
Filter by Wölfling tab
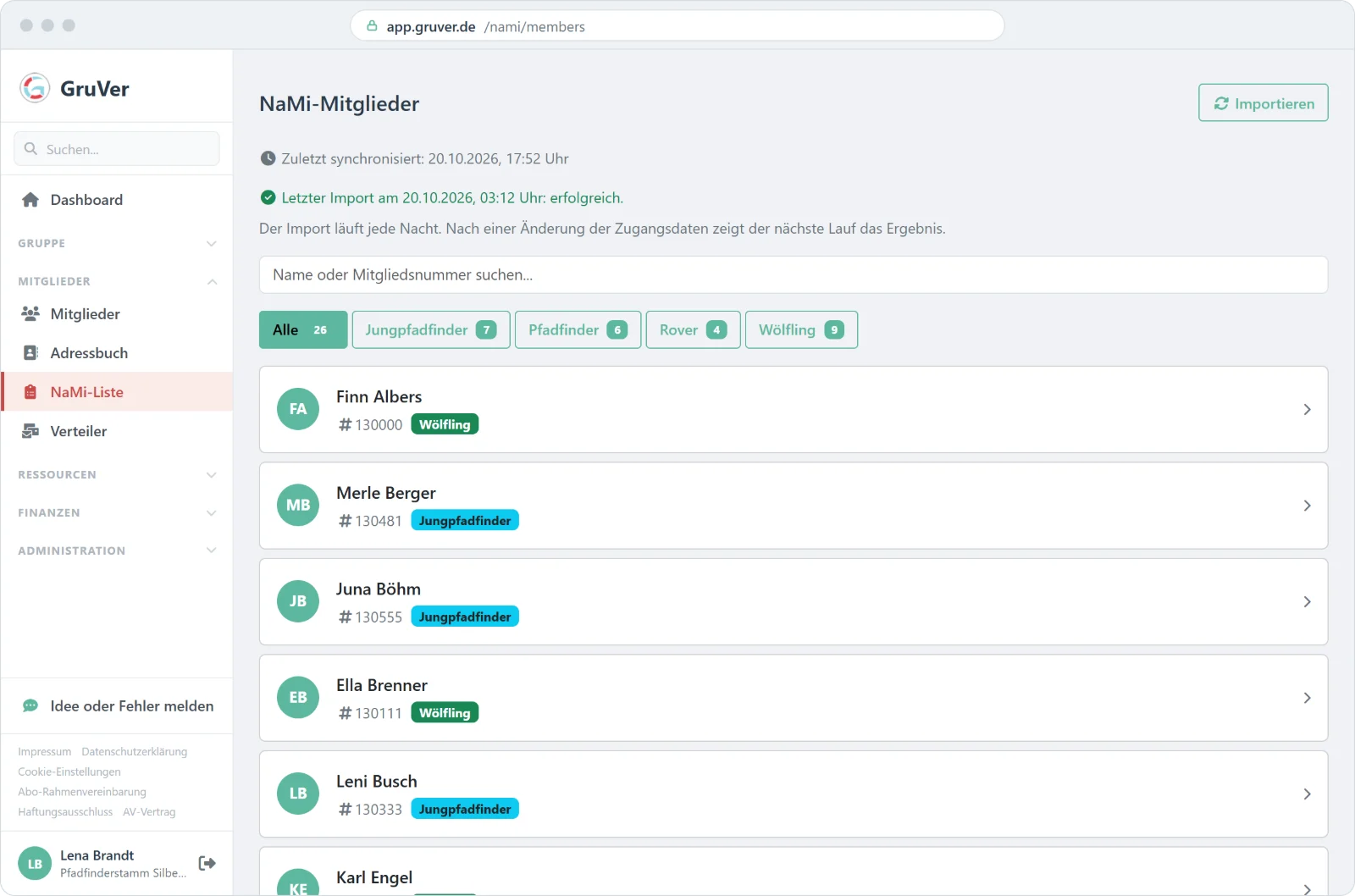[x=801, y=329]
